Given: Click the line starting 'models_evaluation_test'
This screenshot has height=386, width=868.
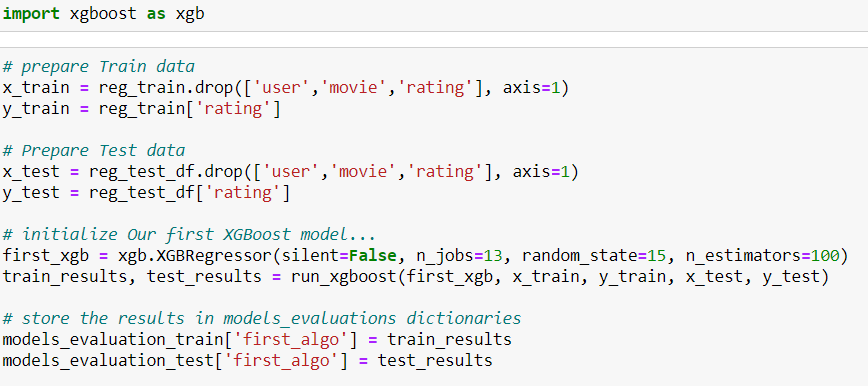Looking at the screenshot, I should click(247, 361).
